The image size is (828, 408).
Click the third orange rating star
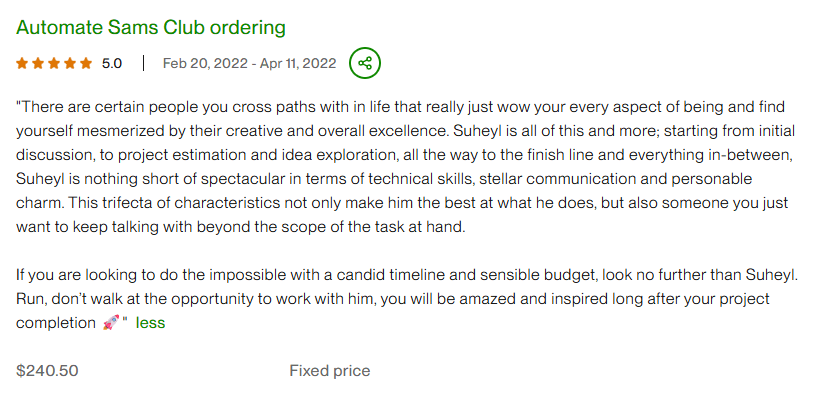coord(54,63)
